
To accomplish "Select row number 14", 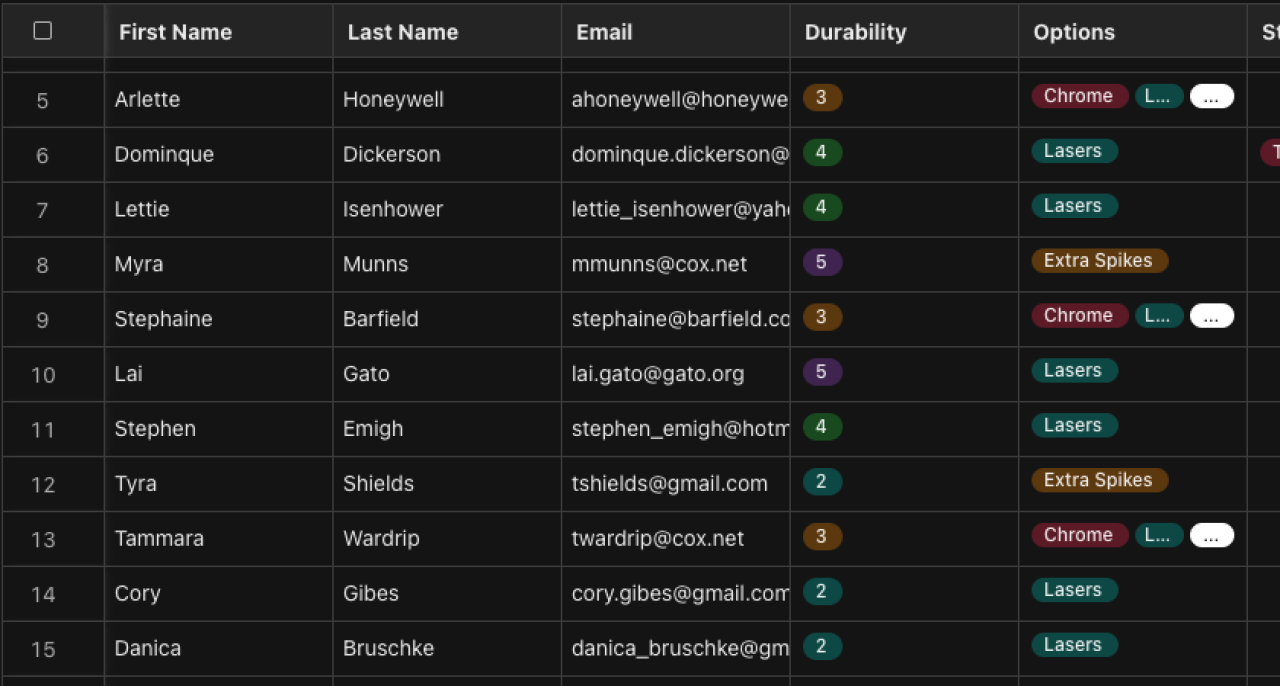I will (x=42, y=594).
